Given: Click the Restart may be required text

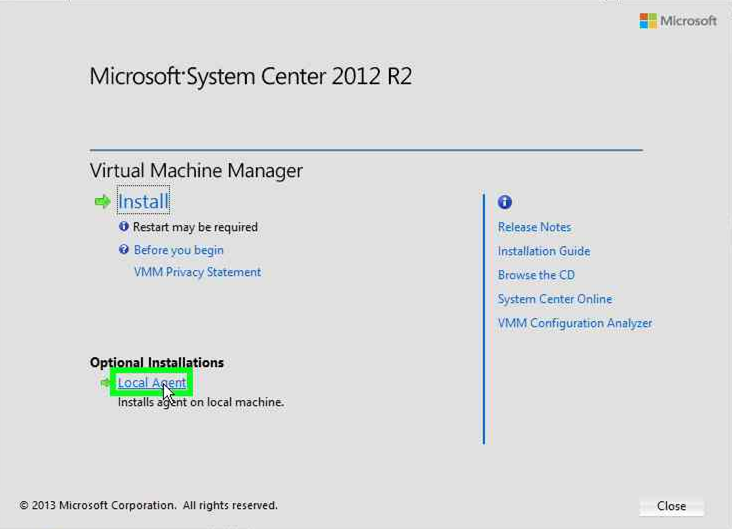Looking at the screenshot, I should (x=195, y=227).
